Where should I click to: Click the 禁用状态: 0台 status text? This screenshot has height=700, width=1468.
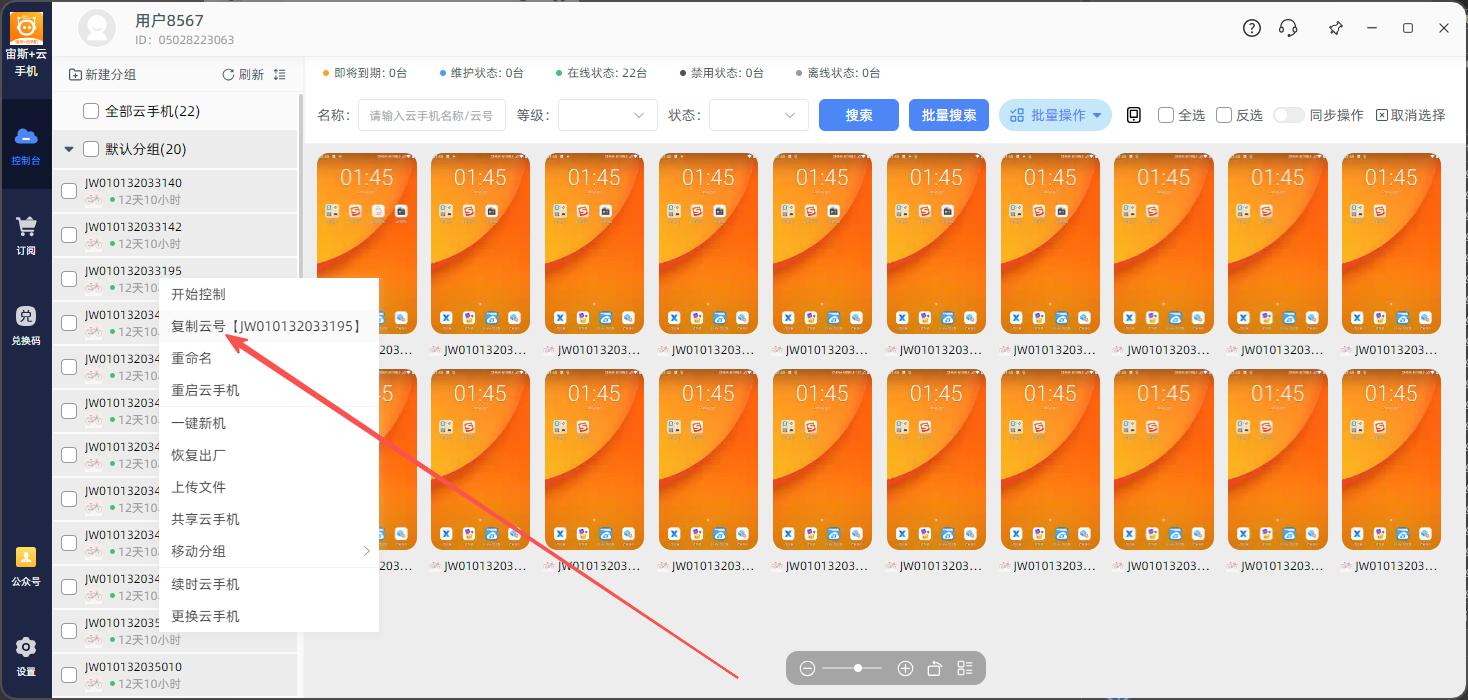727,73
